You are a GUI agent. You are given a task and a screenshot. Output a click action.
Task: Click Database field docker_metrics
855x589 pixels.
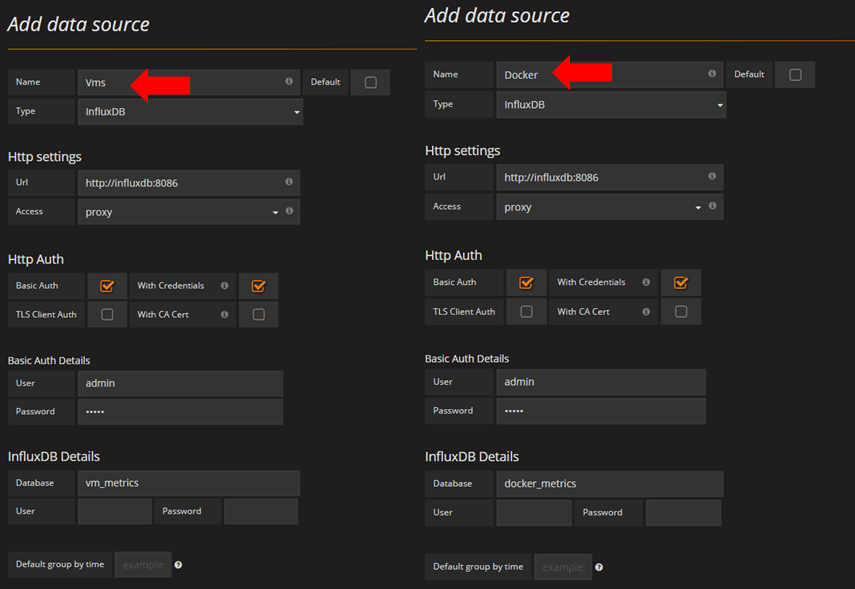pos(610,484)
